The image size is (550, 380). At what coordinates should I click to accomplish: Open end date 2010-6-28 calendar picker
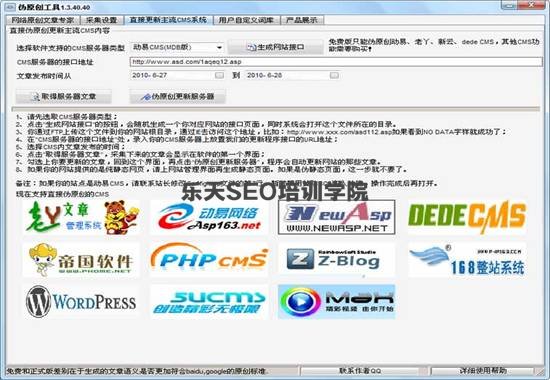tap(334, 75)
